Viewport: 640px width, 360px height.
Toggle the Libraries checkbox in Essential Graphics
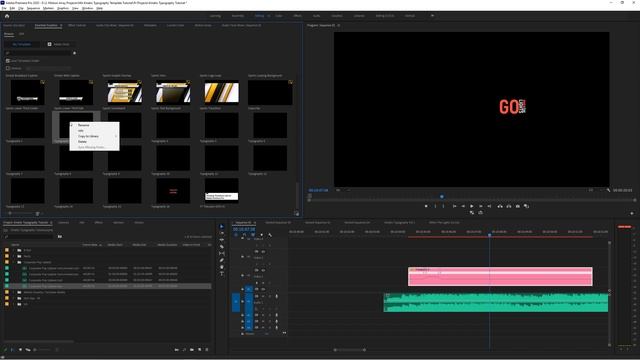(x=8, y=68)
